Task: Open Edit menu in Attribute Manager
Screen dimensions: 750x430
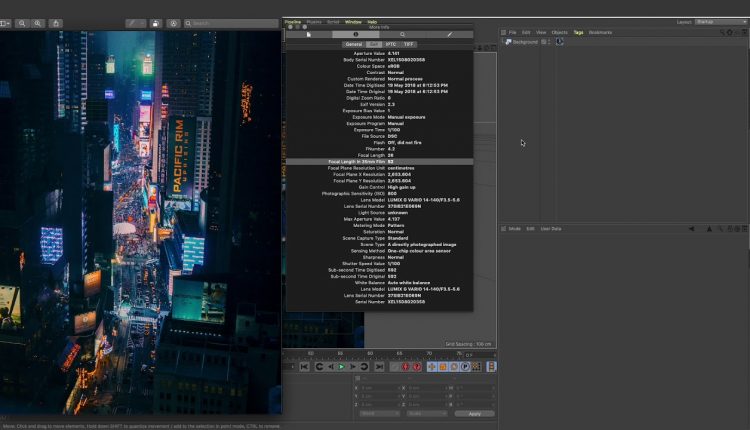Action: pos(530,229)
